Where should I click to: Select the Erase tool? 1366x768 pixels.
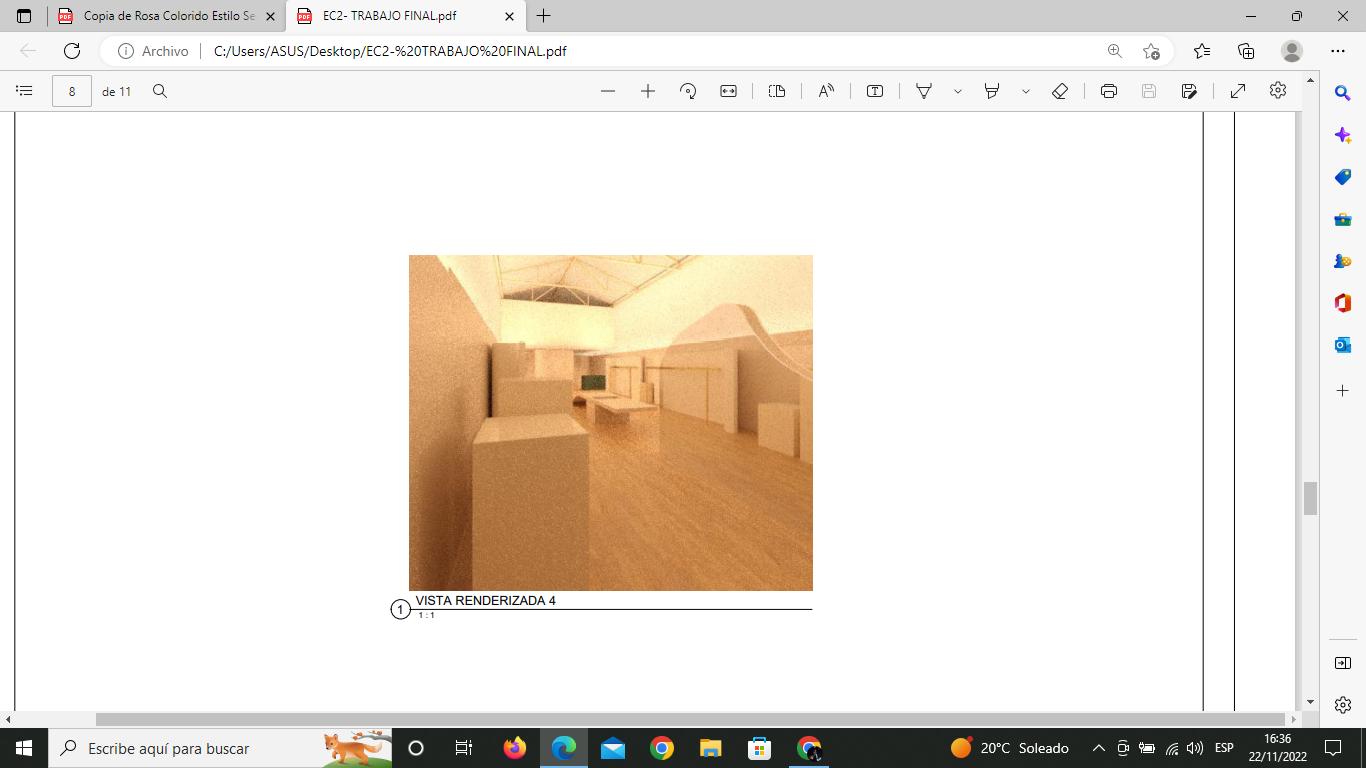(1060, 91)
